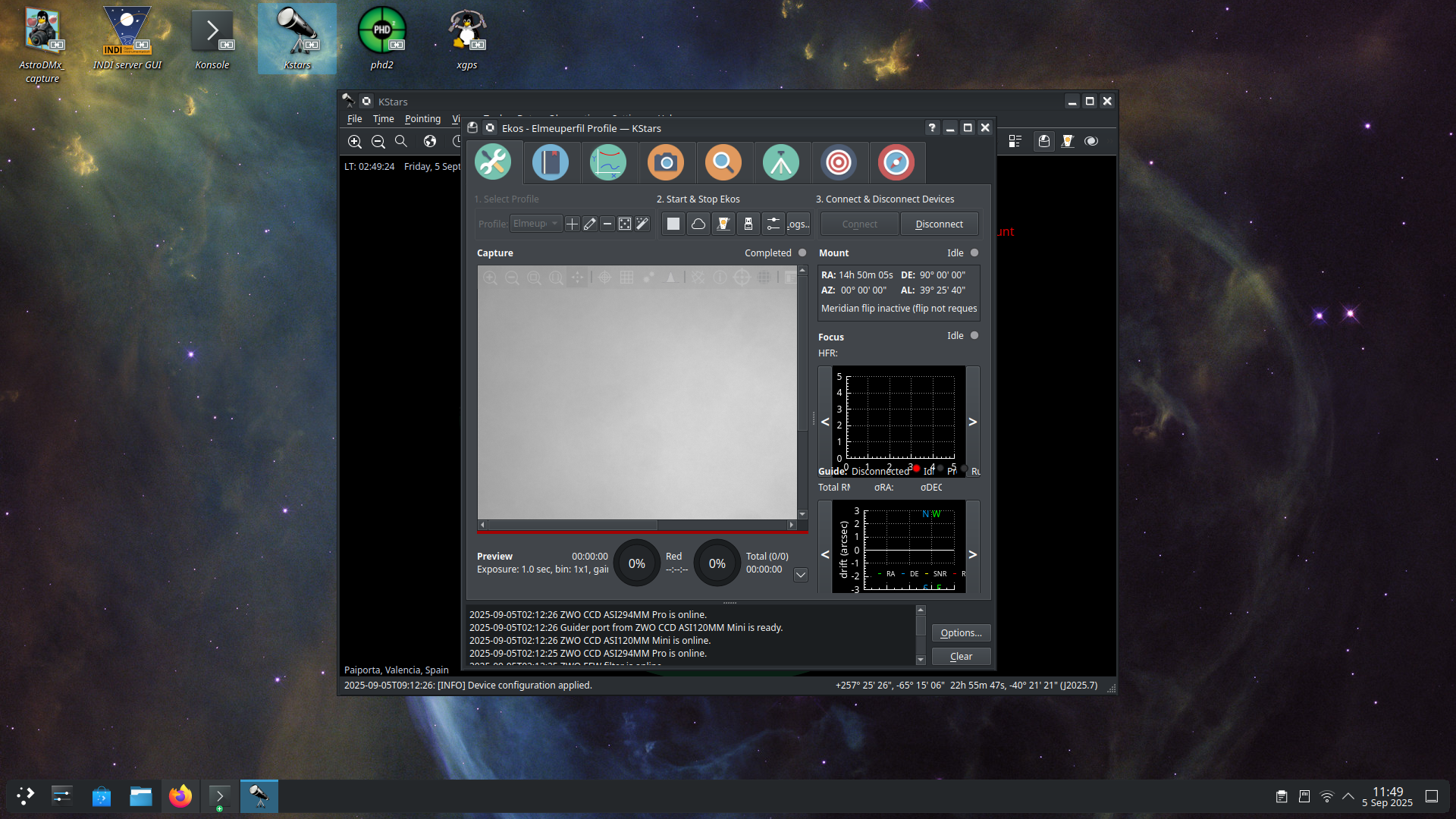Open the Ekos Align tab (target icon)
1456x819 pixels.
click(x=839, y=162)
